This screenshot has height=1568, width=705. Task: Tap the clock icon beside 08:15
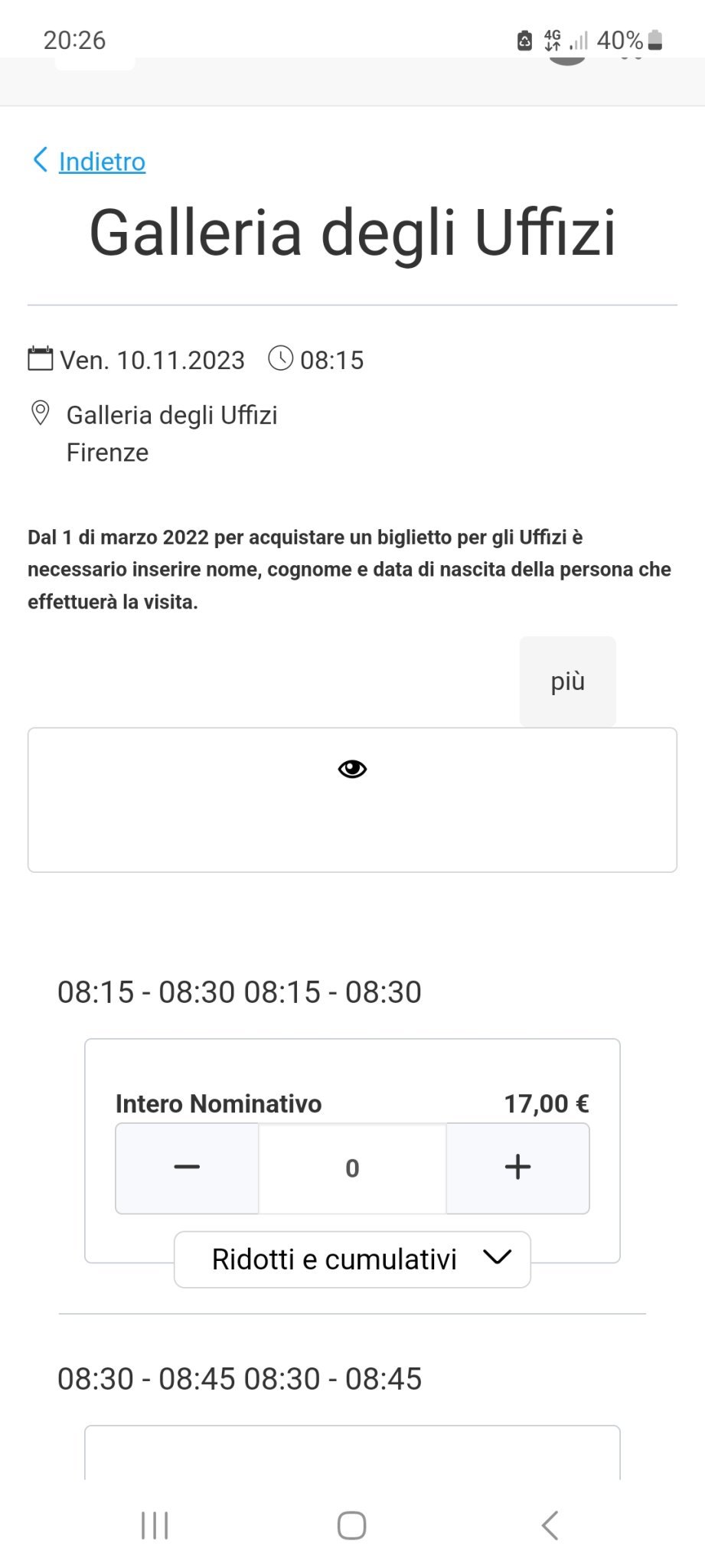pyautogui.click(x=280, y=358)
